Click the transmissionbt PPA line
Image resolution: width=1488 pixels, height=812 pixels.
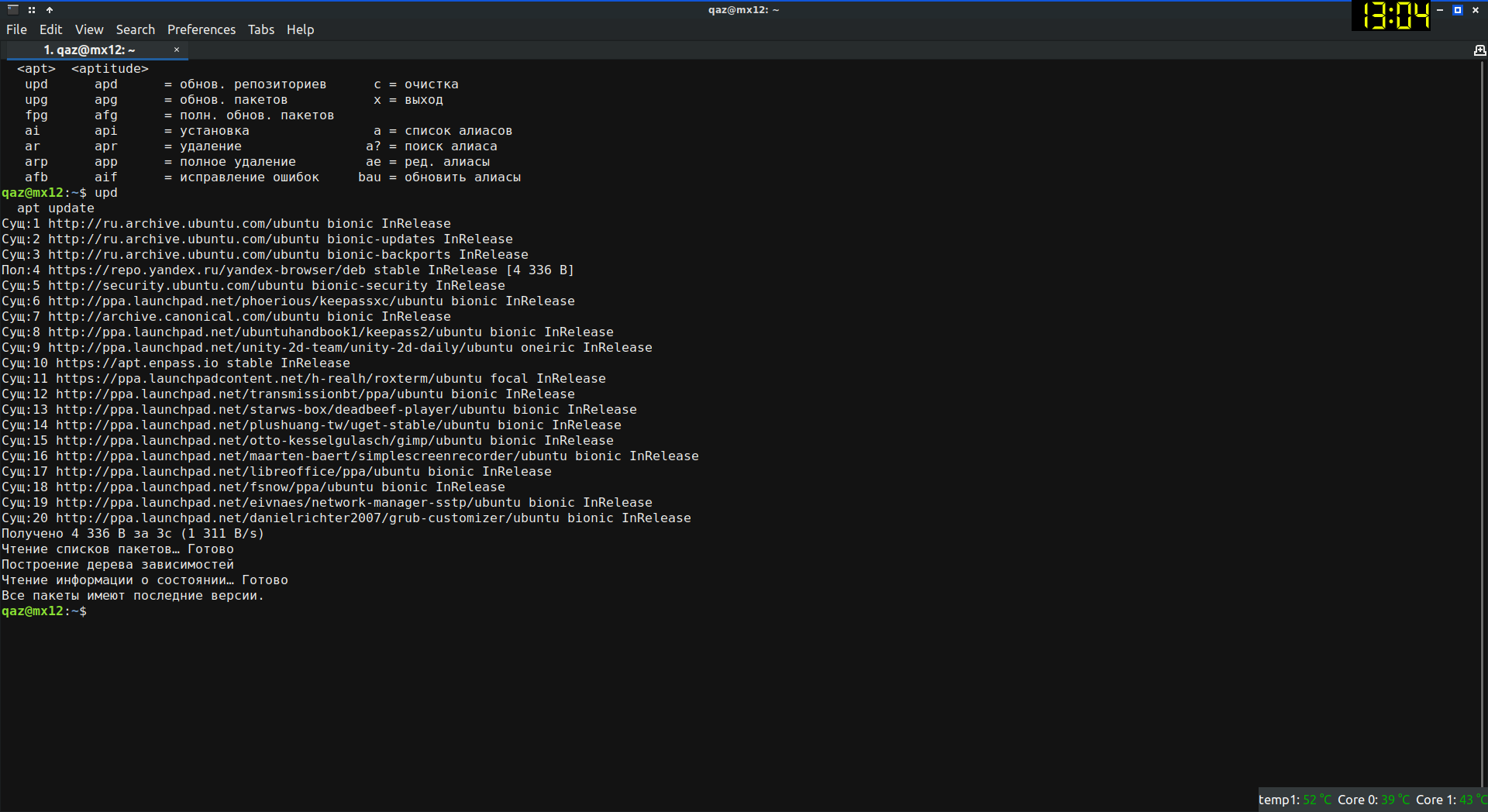288,394
